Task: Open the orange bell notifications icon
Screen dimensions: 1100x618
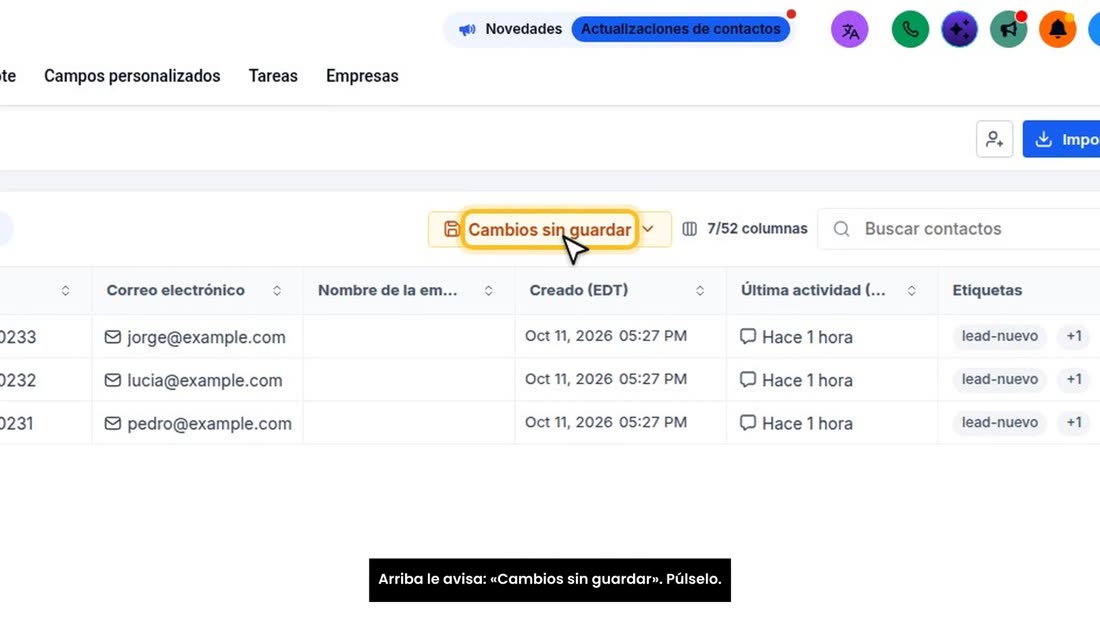Action: click(1057, 29)
